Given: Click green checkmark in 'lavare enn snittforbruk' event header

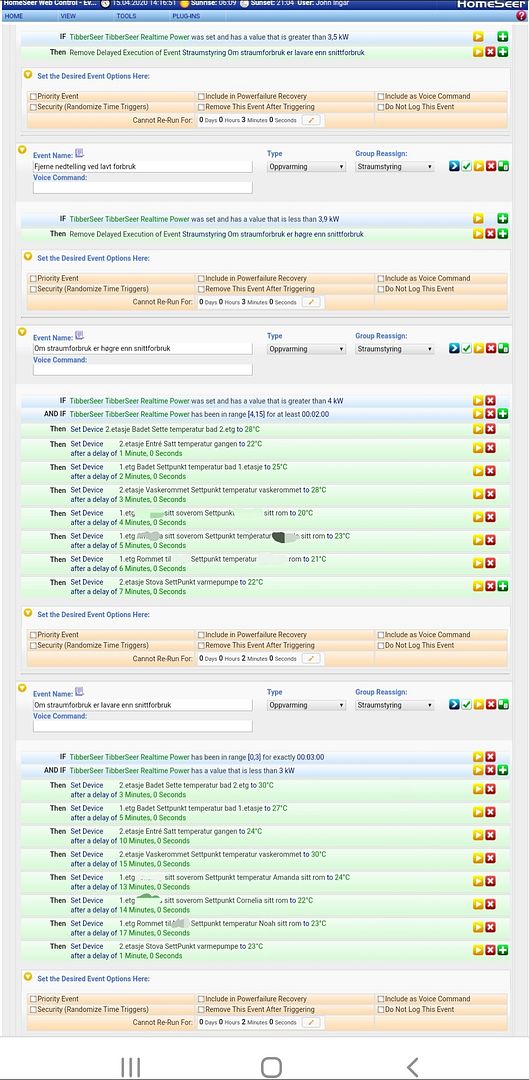Looking at the screenshot, I should (x=466, y=705).
